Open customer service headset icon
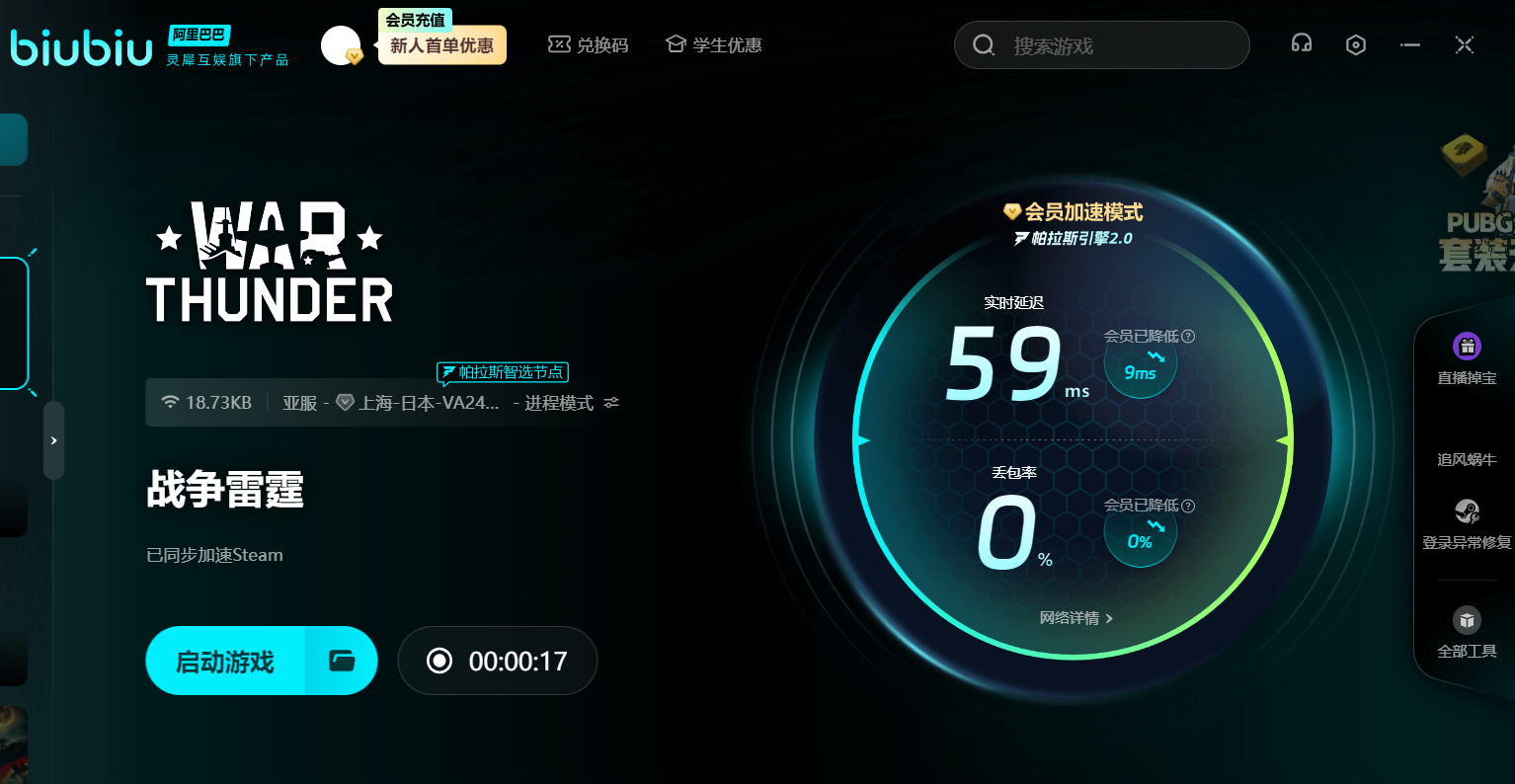This screenshot has width=1515, height=784. [x=1302, y=43]
